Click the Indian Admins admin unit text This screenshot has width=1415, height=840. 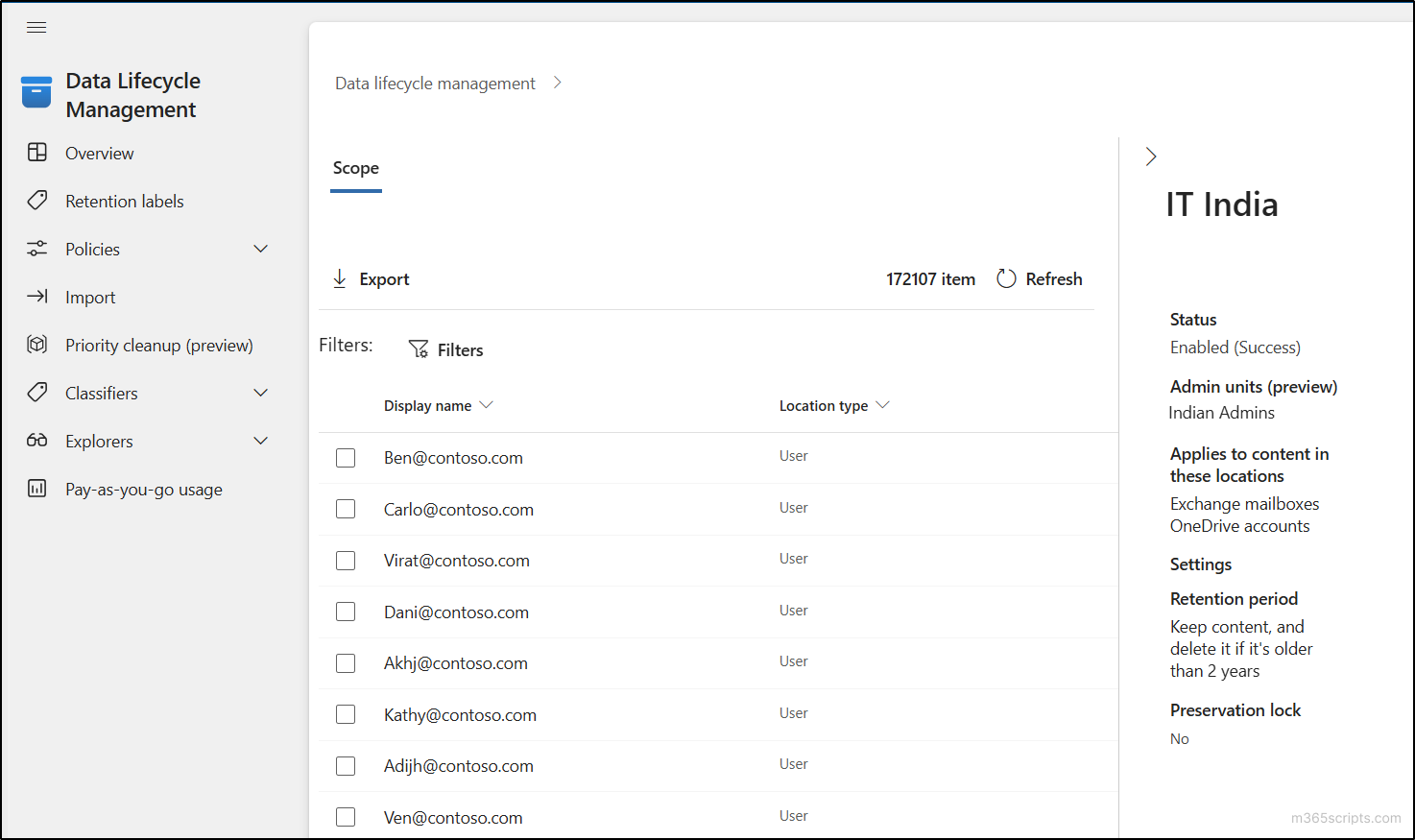(1221, 413)
